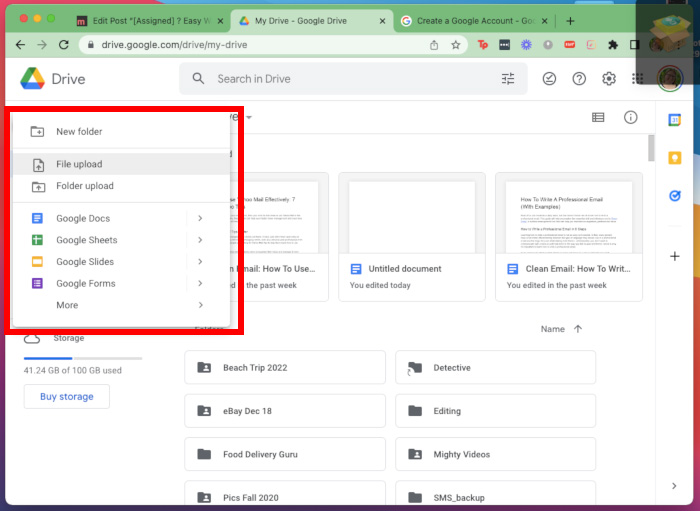The height and width of the screenshot is (511, 700).
Task: Click the browser forward arrow
Action: coord(42,45)
